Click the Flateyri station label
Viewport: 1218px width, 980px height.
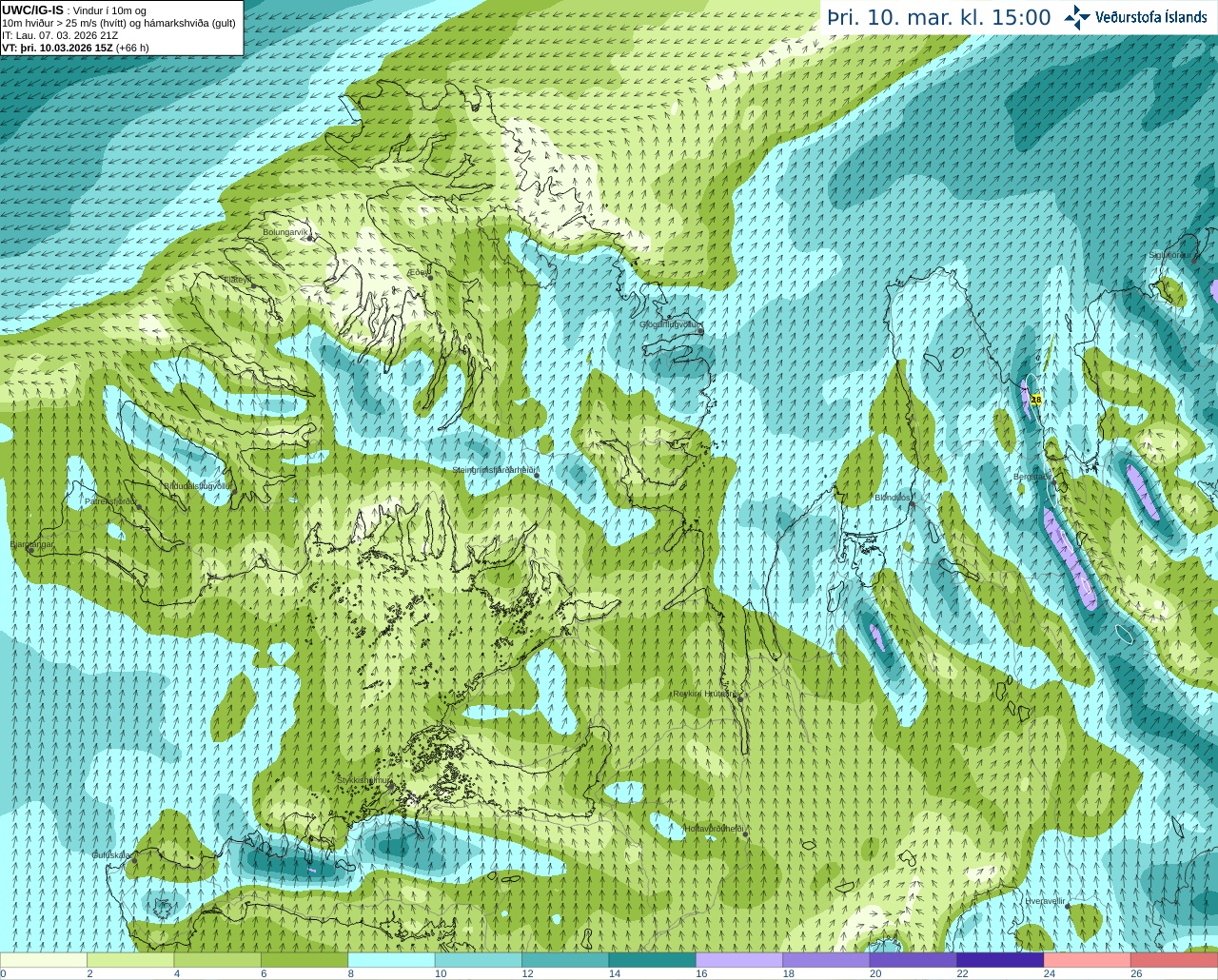[x=238, y=280]
